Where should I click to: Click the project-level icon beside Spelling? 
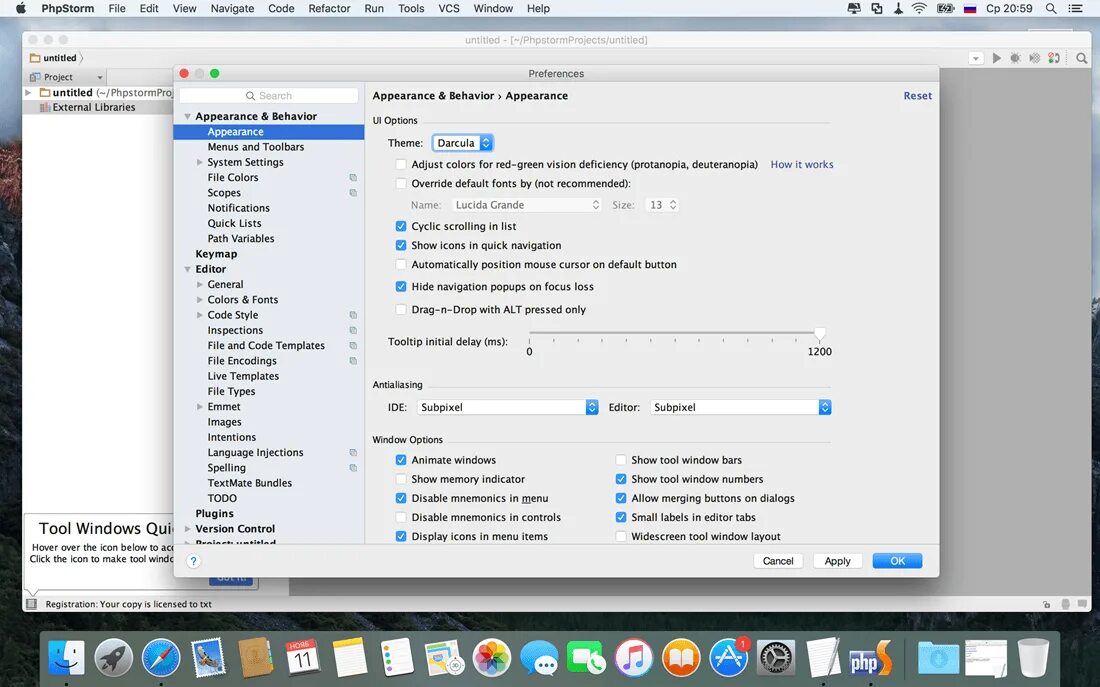(x=353, y=468)
